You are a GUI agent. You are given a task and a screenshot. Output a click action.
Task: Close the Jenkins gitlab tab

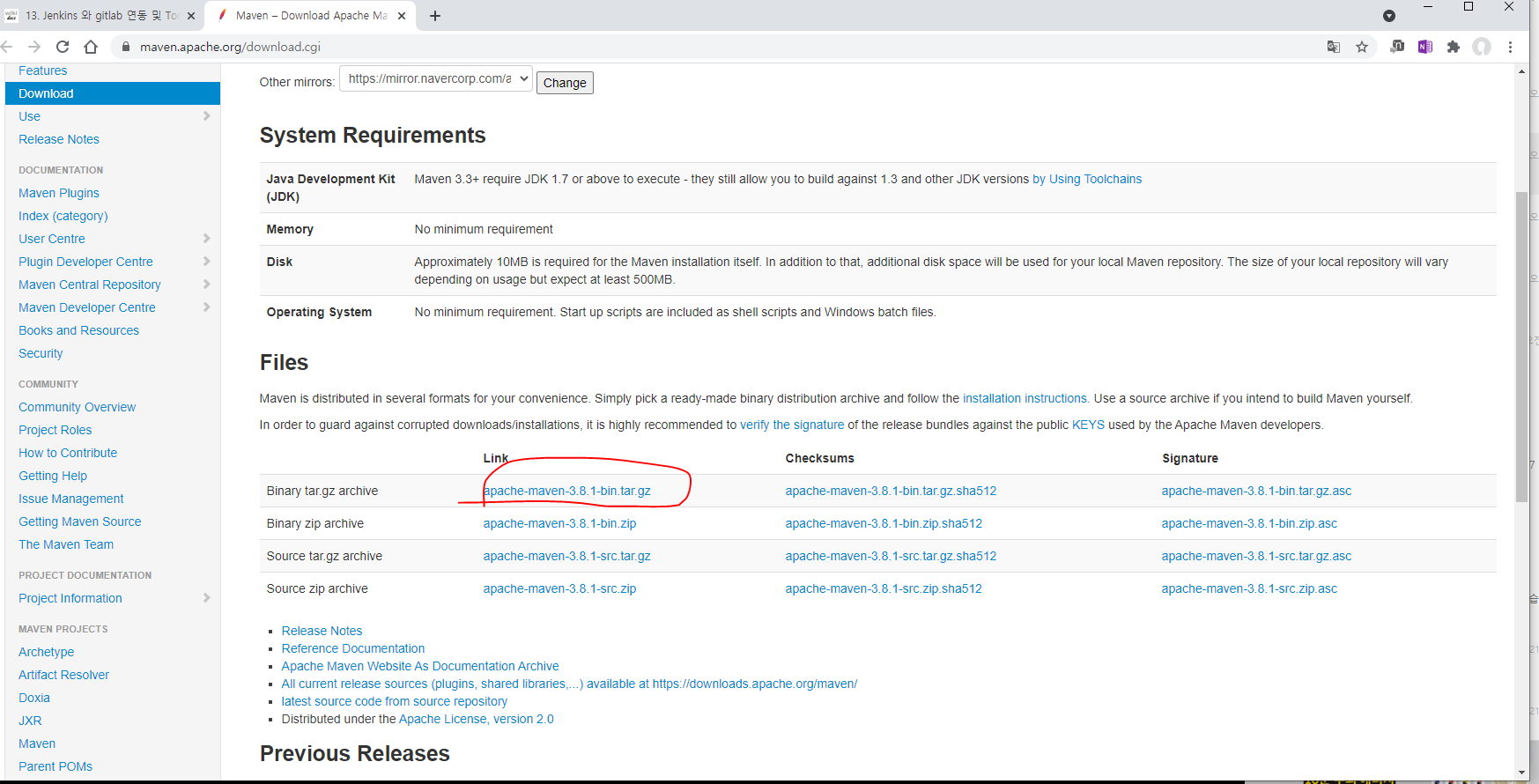[191, 16]
